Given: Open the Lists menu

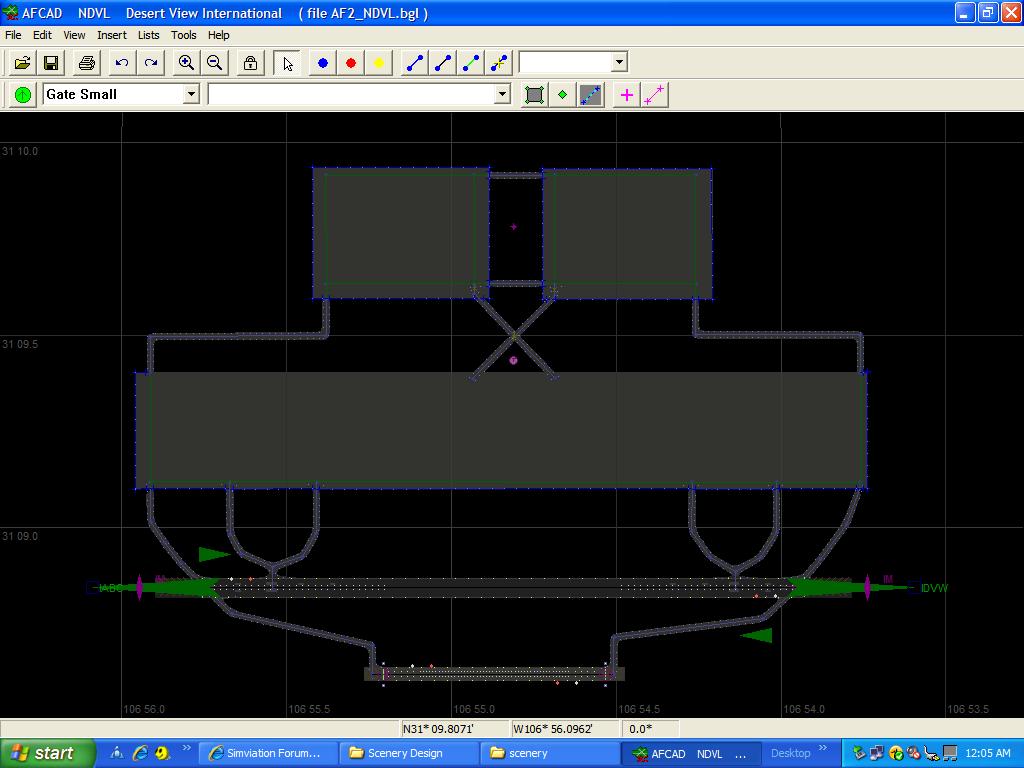Looking at the screenshot, I should (148, 35).
